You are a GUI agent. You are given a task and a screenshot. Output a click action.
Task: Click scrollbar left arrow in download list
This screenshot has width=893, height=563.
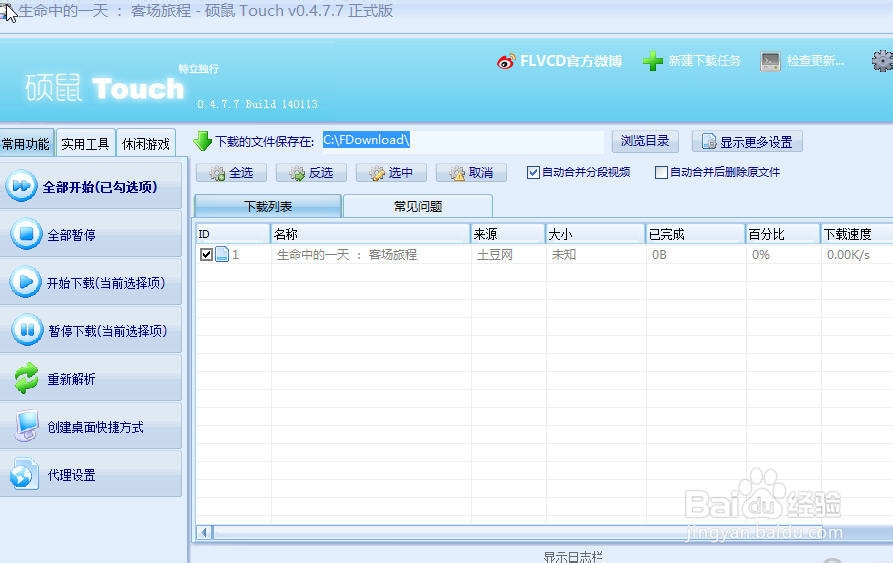coord(204,532)
